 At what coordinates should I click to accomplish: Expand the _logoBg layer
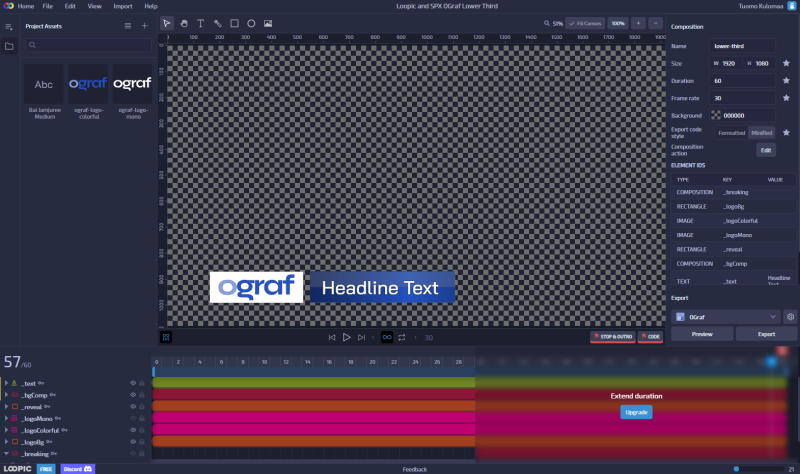click(6, 442)
